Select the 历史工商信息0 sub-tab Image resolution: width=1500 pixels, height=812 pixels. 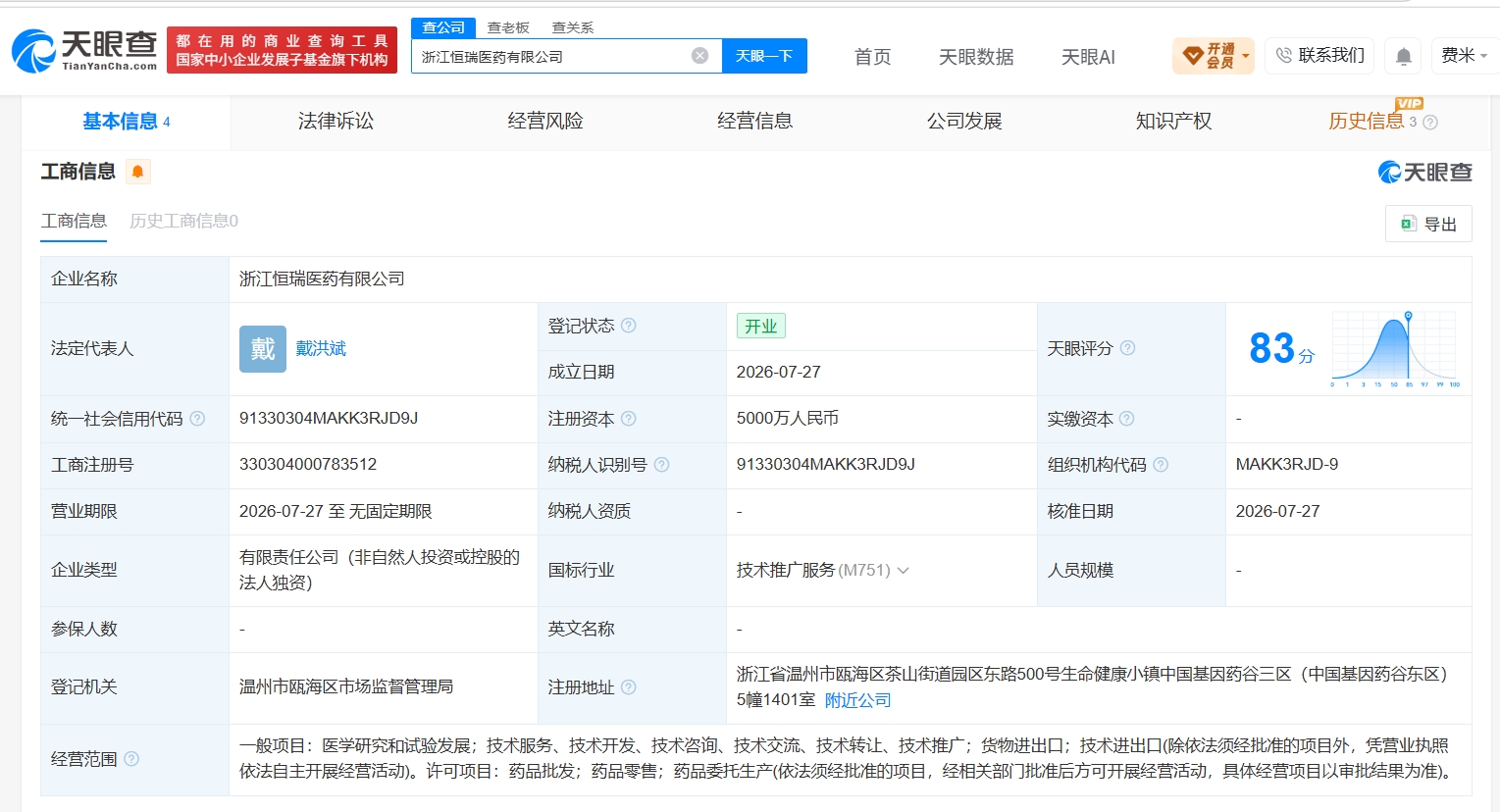[184, 222]
